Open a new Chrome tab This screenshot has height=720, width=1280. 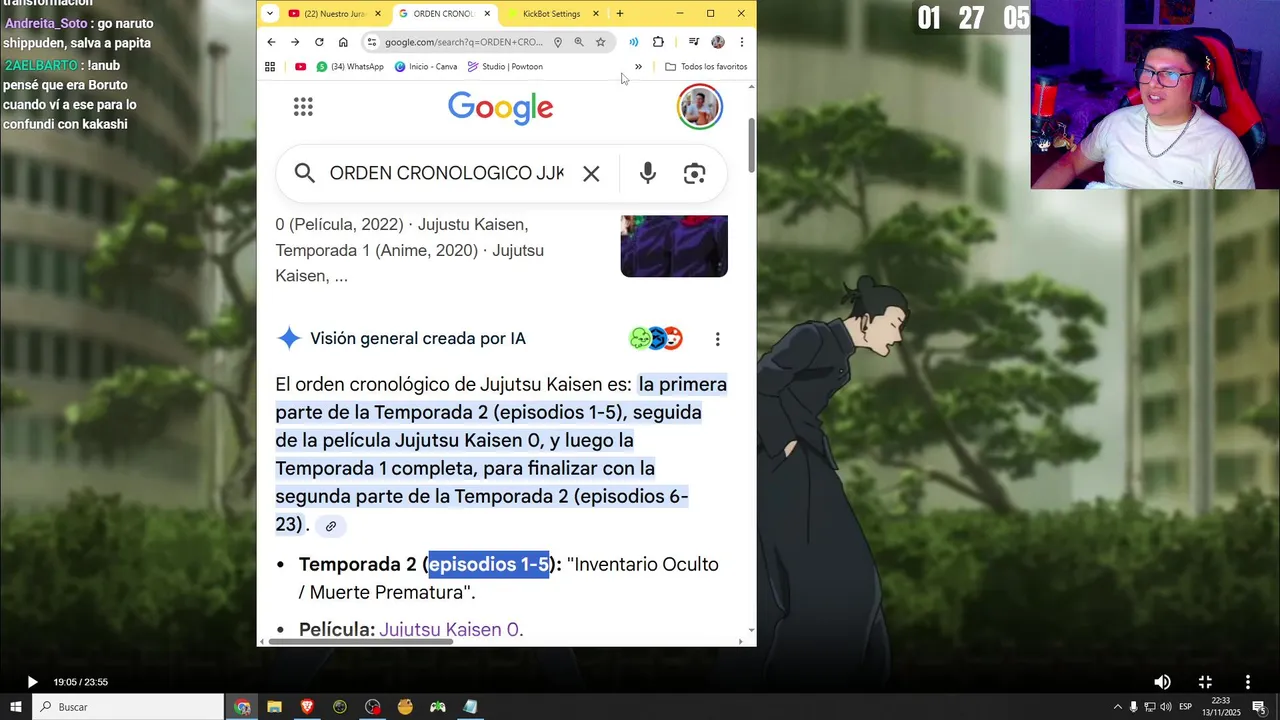(x=620, y=14)
